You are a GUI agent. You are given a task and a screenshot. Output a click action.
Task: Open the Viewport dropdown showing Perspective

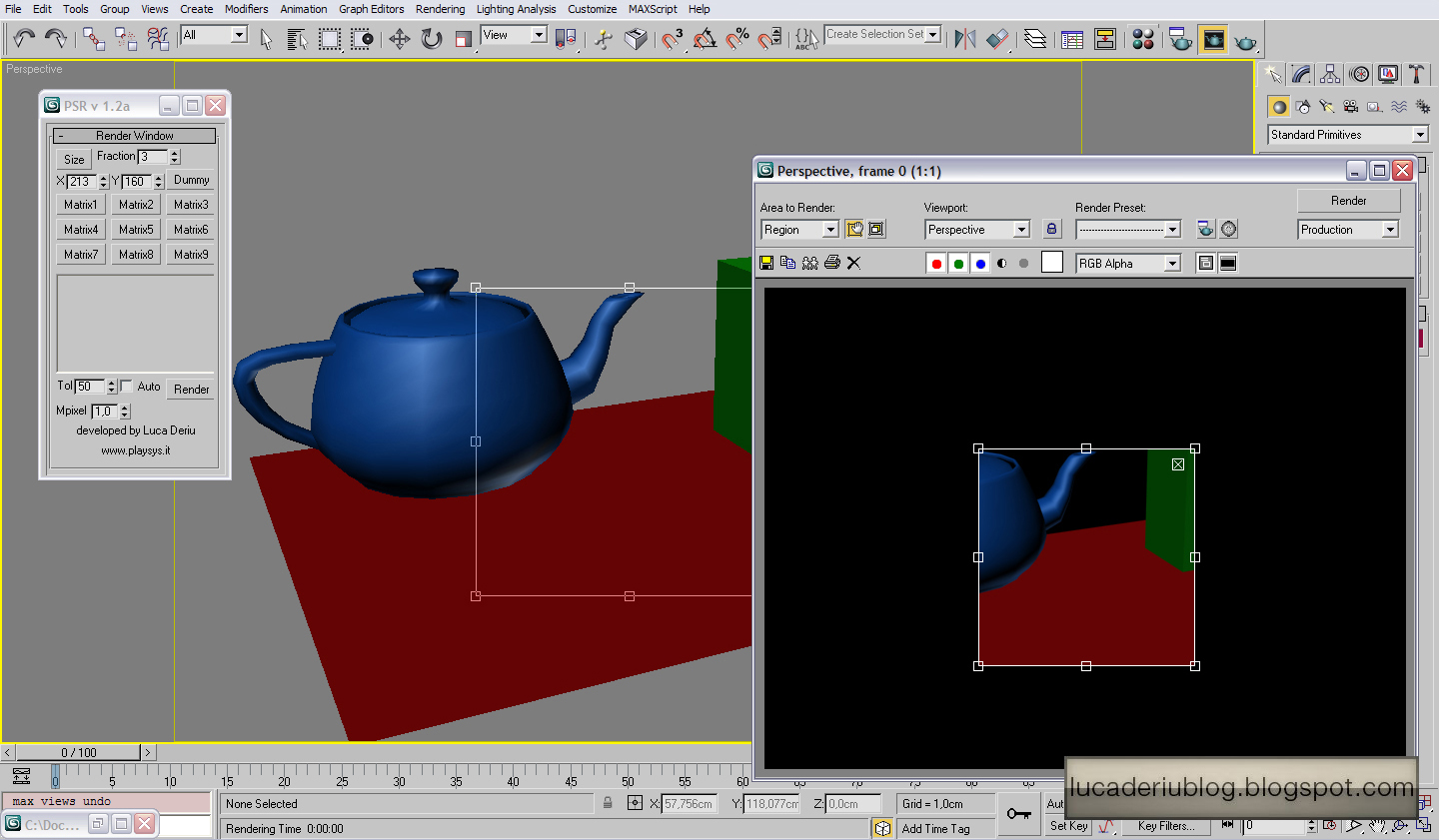(977, 229)
